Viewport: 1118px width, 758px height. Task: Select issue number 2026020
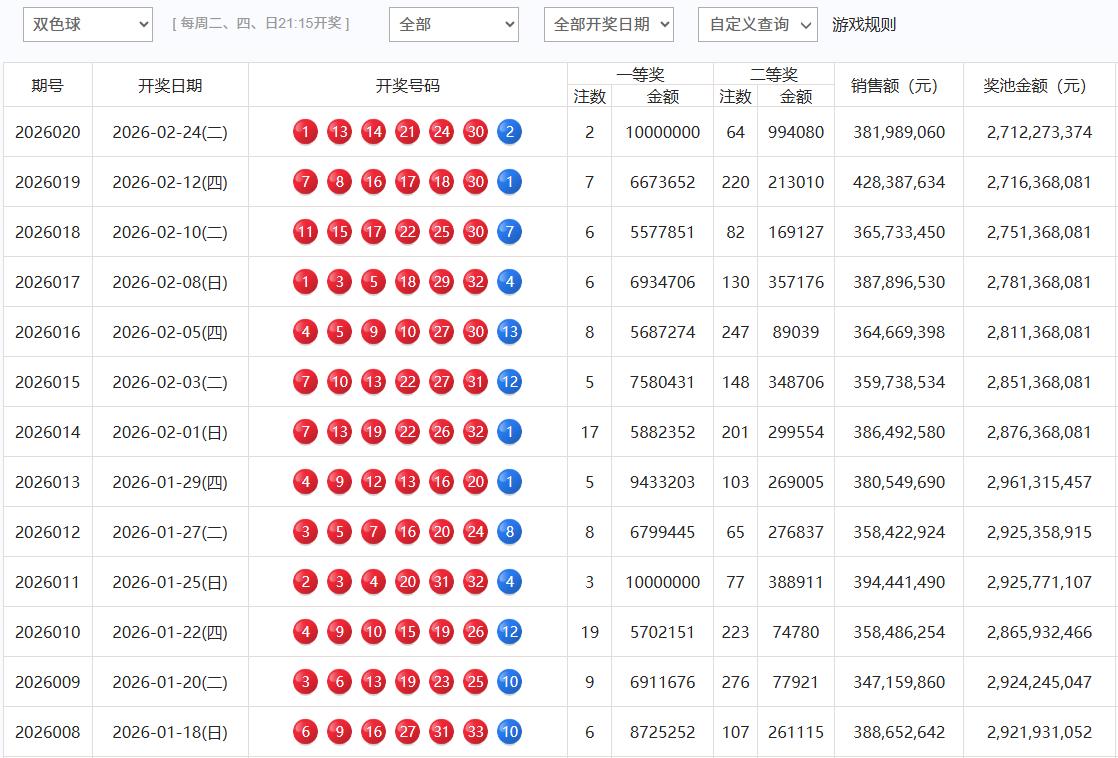48,132
